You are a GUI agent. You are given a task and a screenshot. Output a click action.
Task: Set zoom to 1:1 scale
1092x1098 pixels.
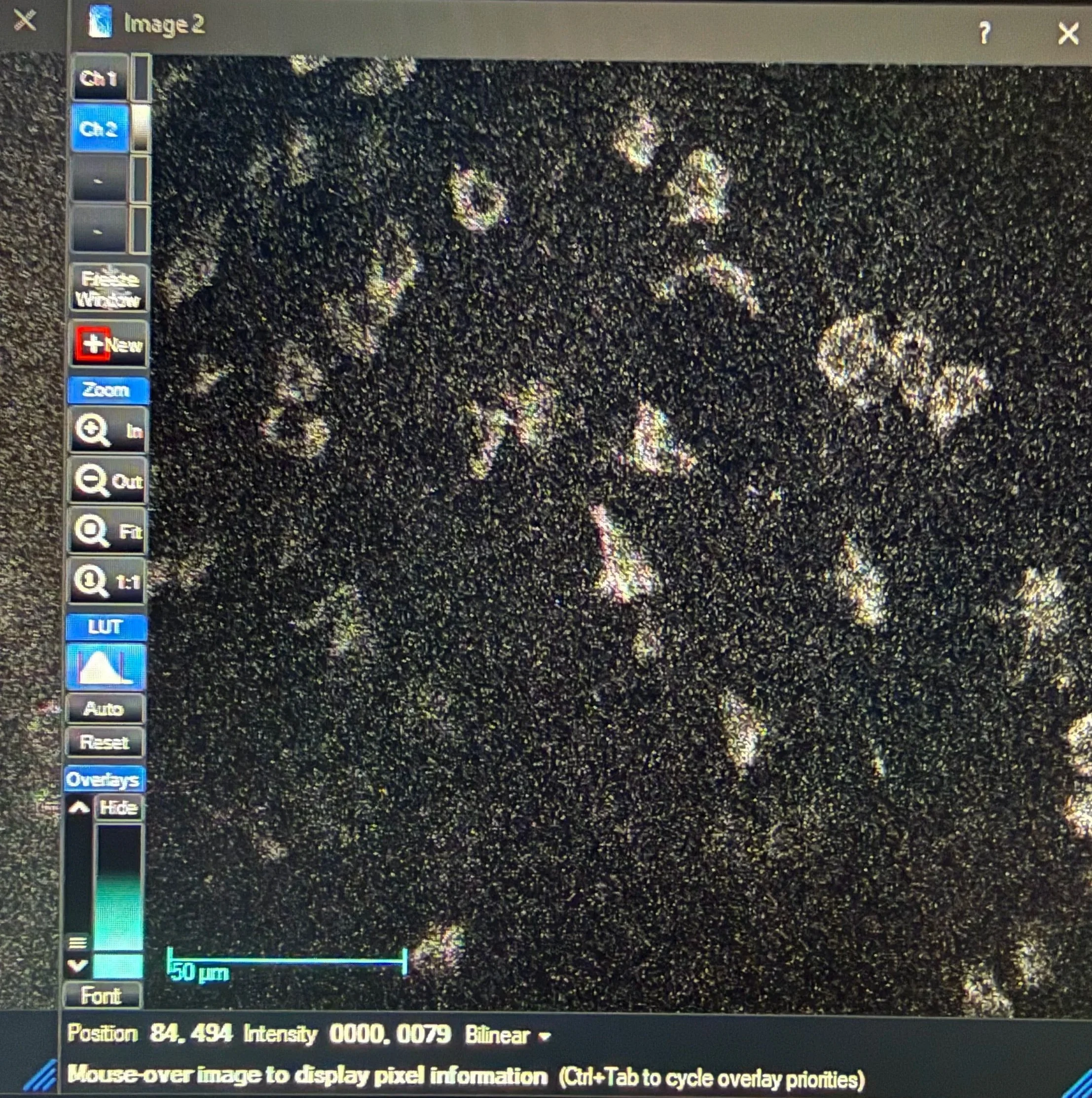coord(107,581)
